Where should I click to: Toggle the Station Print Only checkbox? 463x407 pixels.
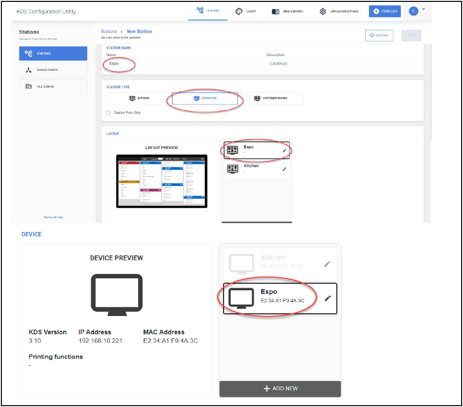(x=108, y=113)
